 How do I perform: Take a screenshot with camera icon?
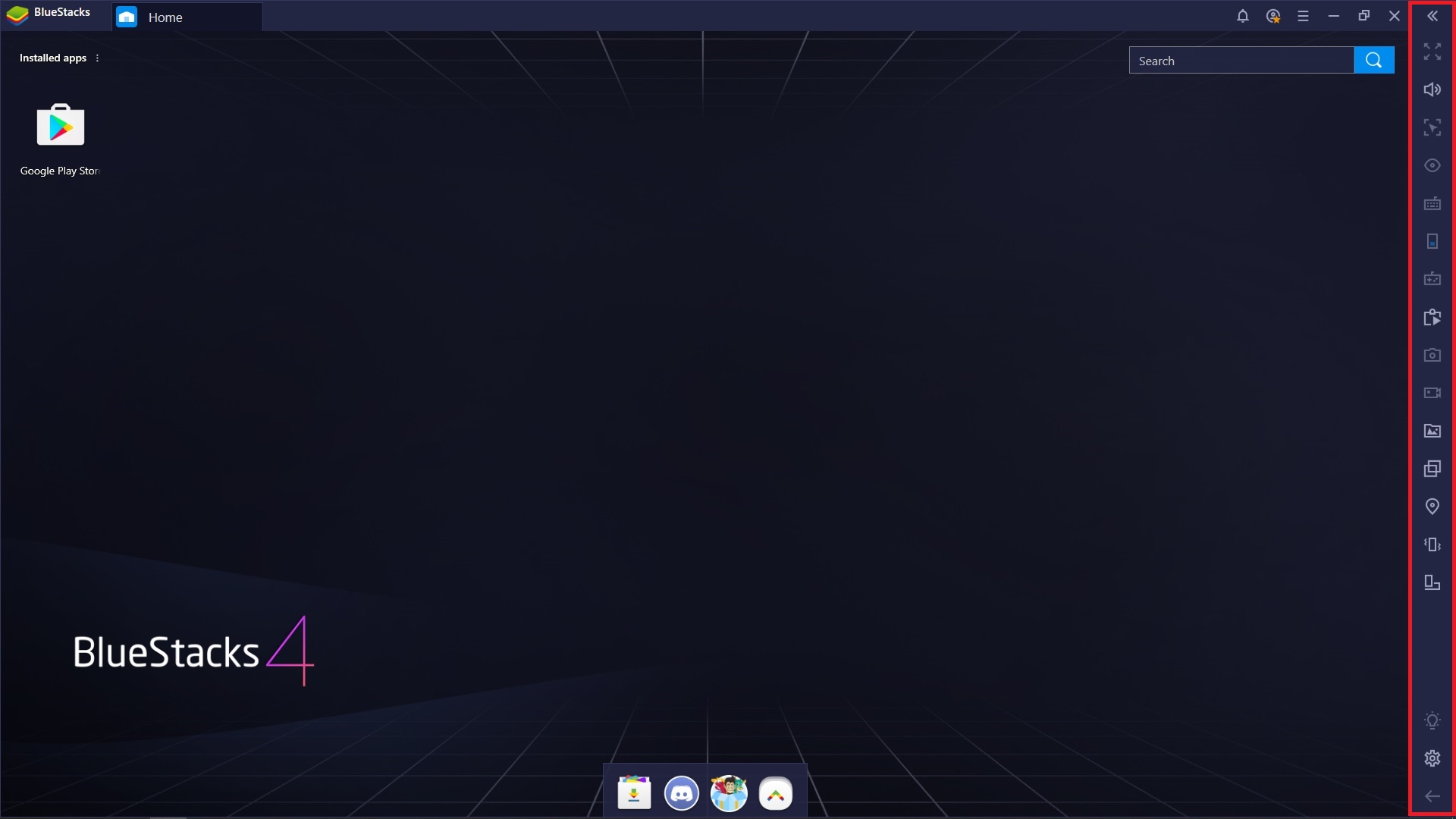coord(1432,355)
